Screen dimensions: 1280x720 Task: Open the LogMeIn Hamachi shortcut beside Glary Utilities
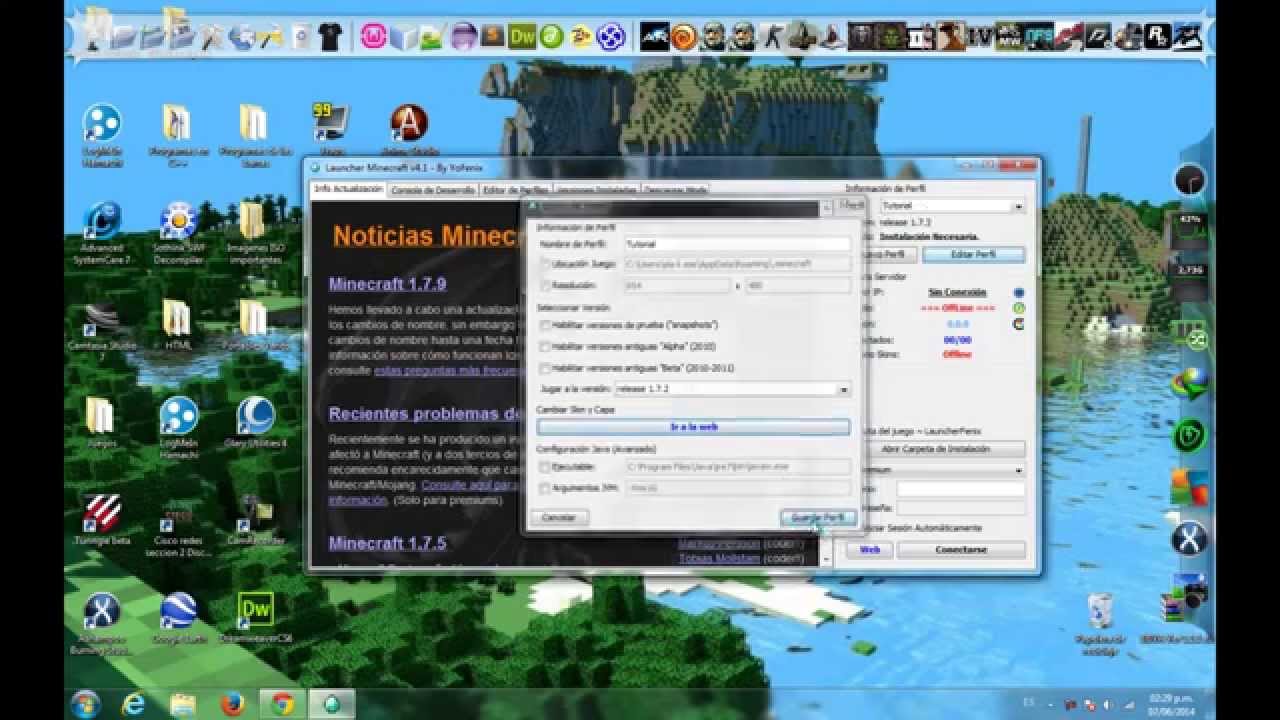[178, 428]
